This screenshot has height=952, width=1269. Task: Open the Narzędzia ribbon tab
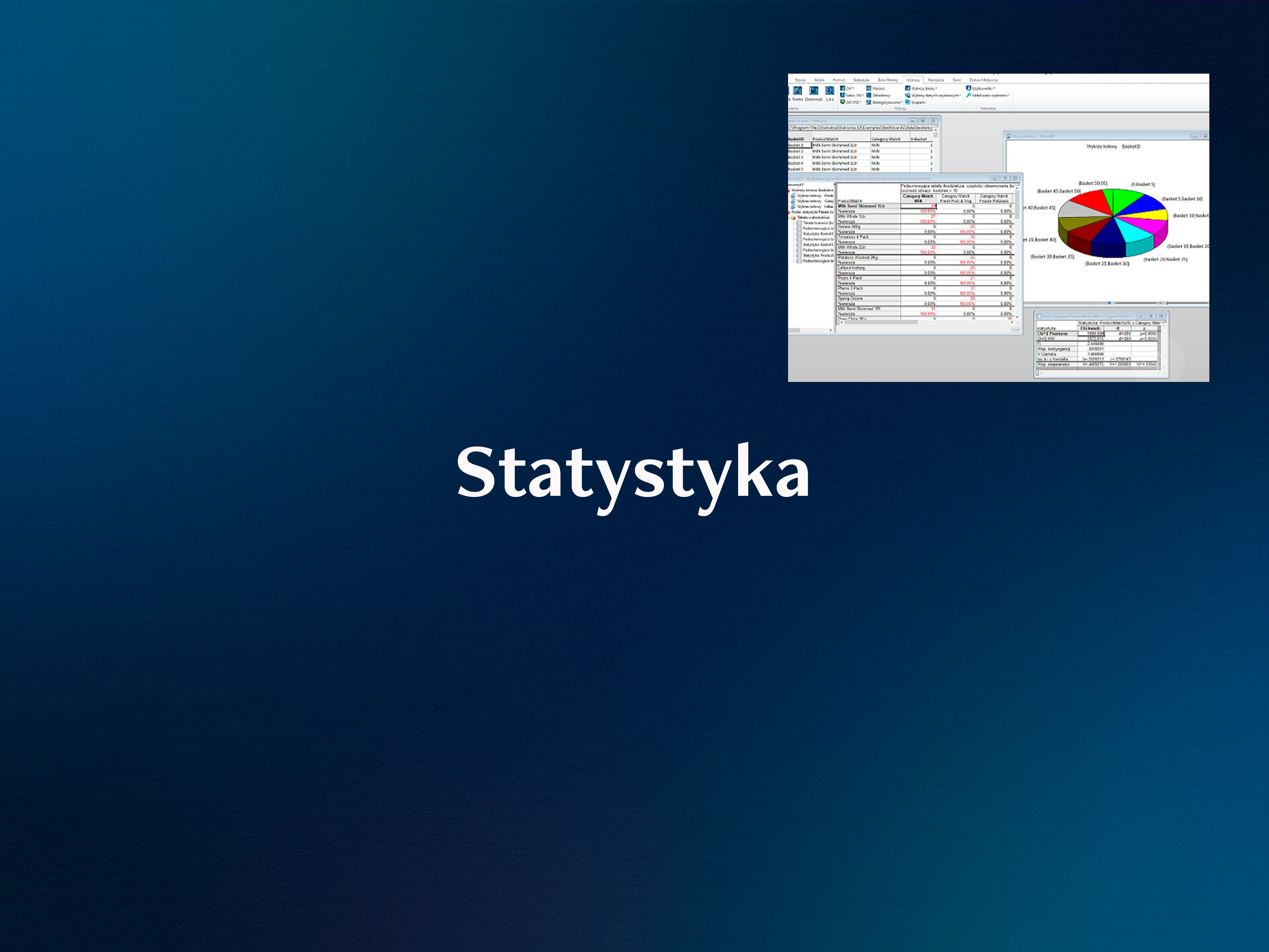936,80
